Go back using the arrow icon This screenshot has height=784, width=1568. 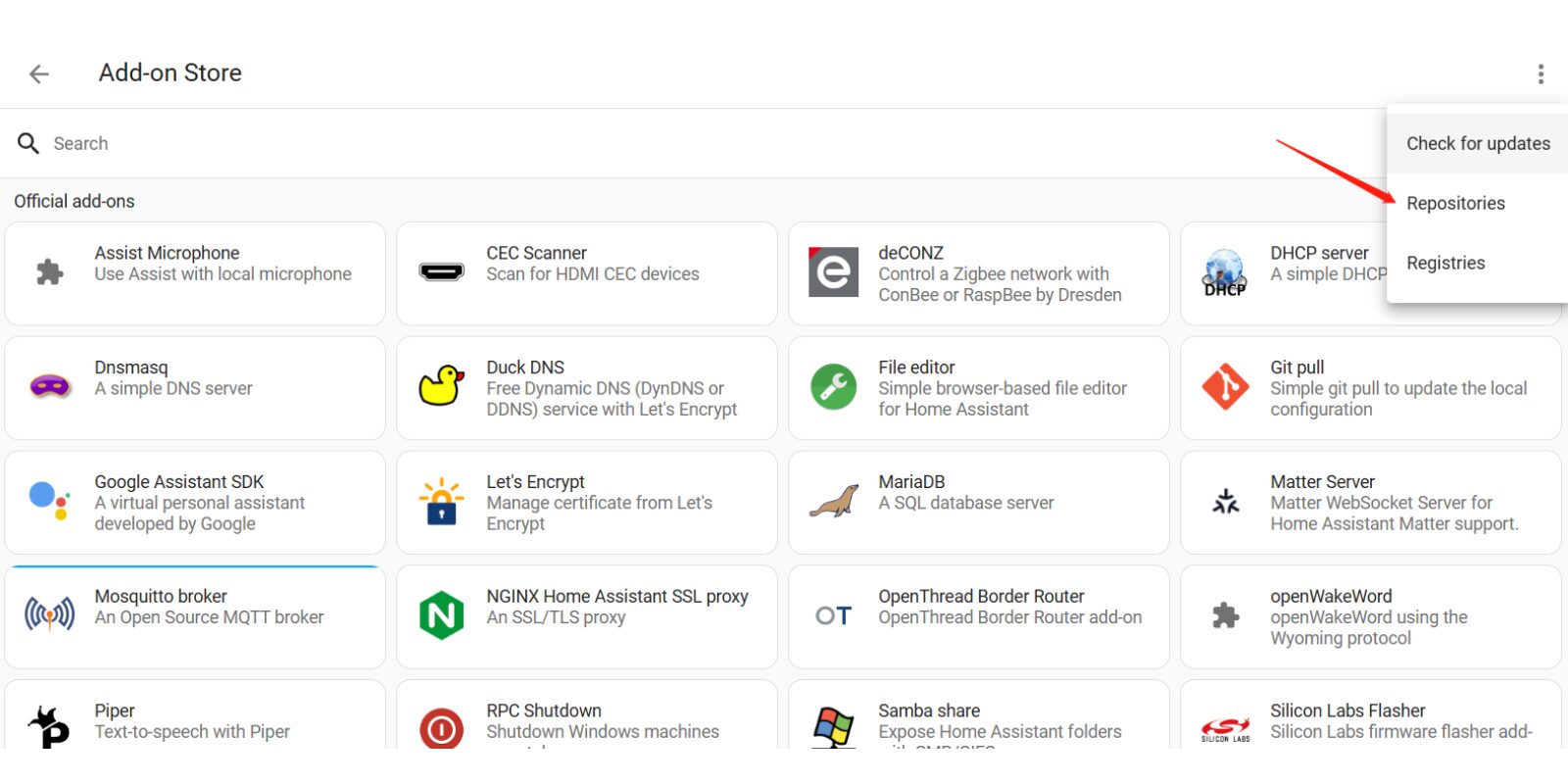(x=39, y=73)
